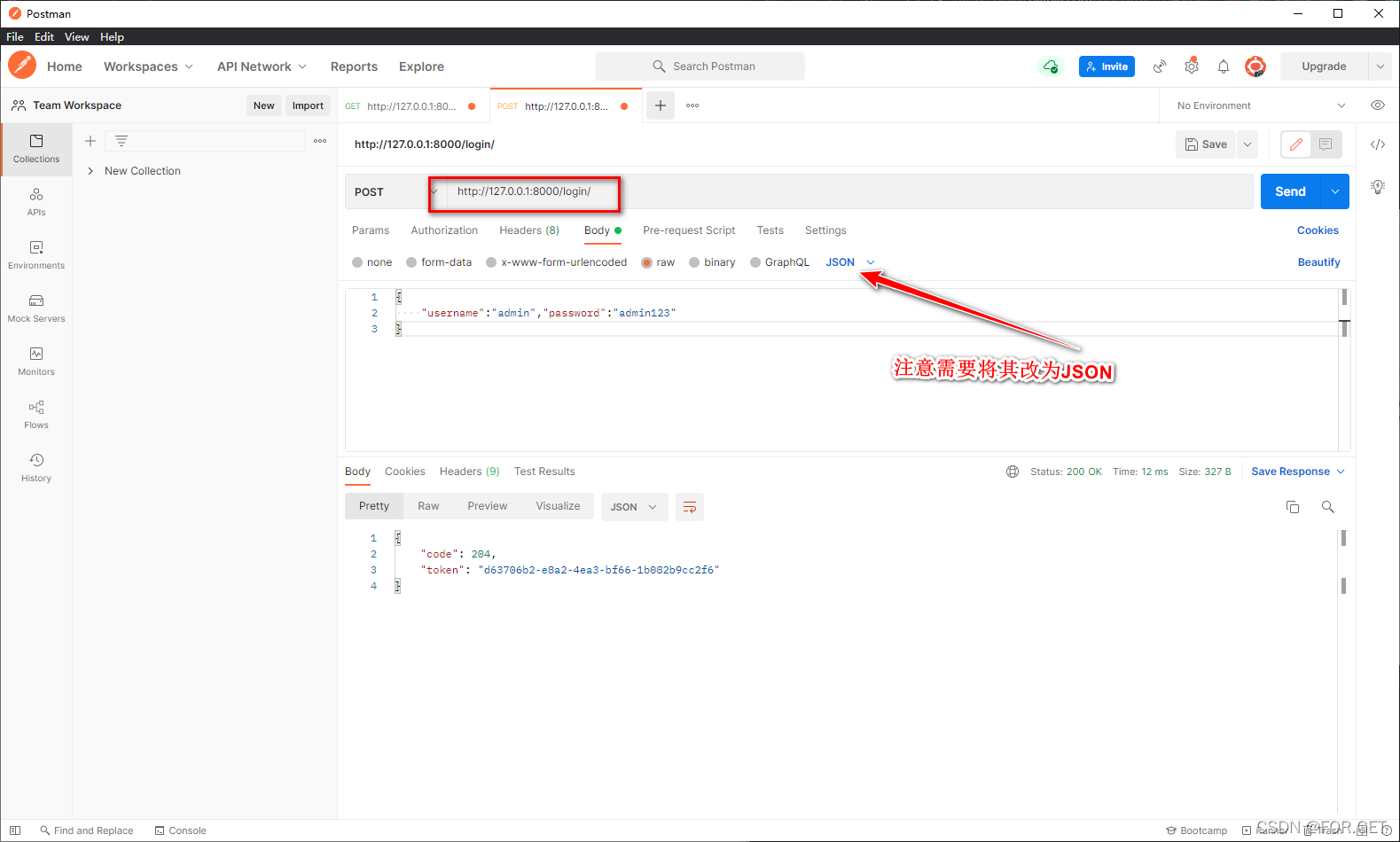Search the response with magnifier icon
This screenshot has height=842, width=1400.
coord(1328,507)
